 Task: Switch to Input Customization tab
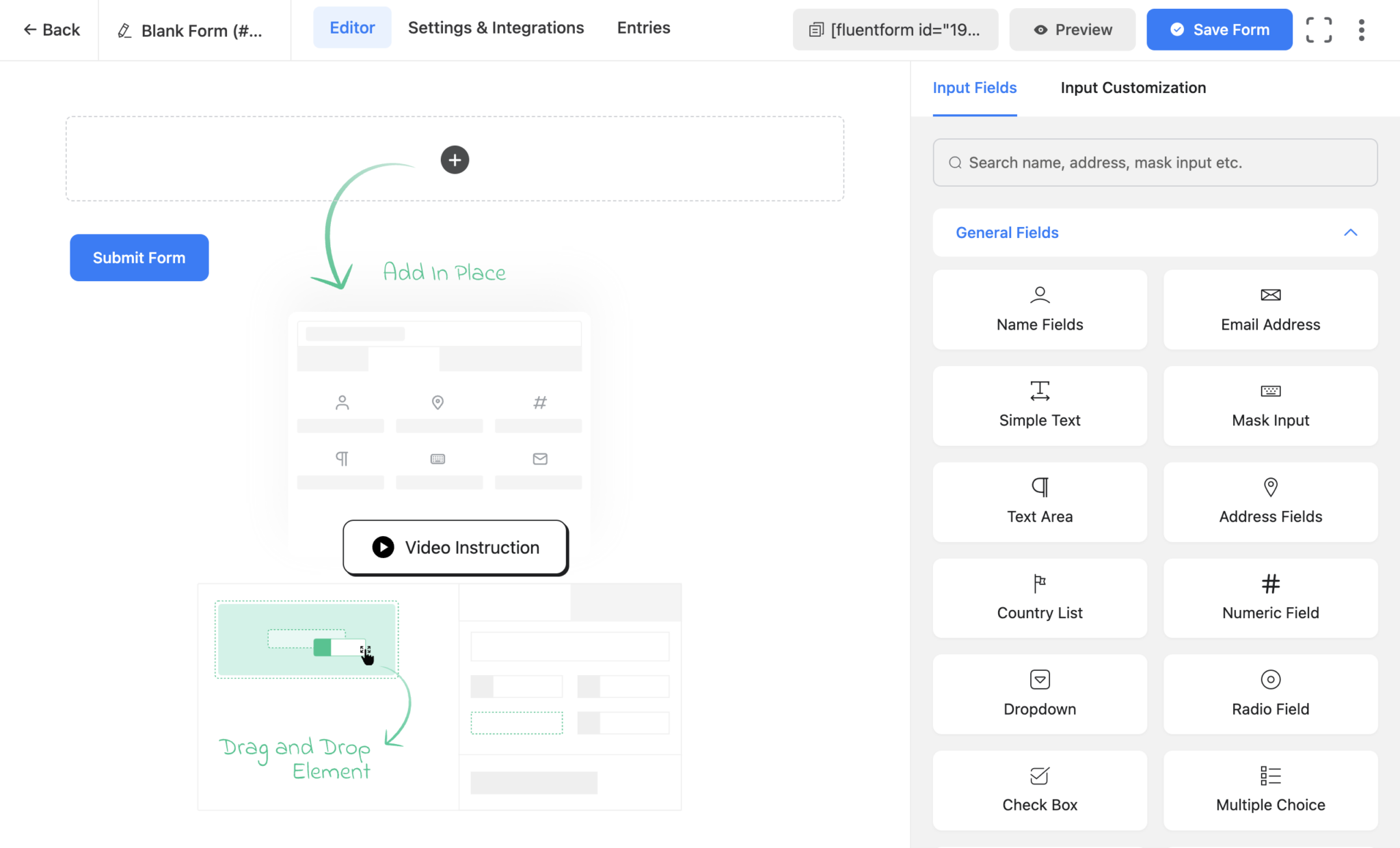tap(1133, 88)
